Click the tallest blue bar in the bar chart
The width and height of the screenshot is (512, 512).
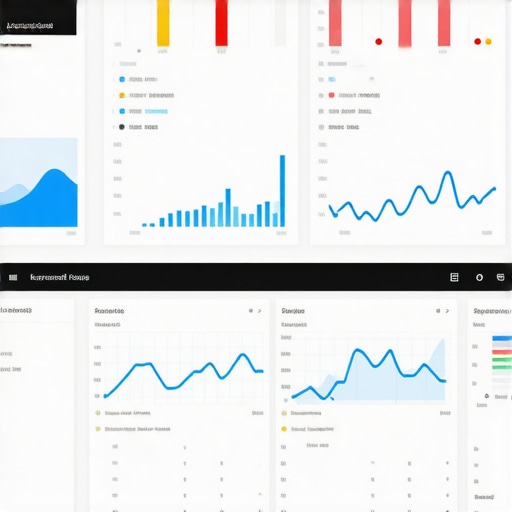tap(282, 191)
